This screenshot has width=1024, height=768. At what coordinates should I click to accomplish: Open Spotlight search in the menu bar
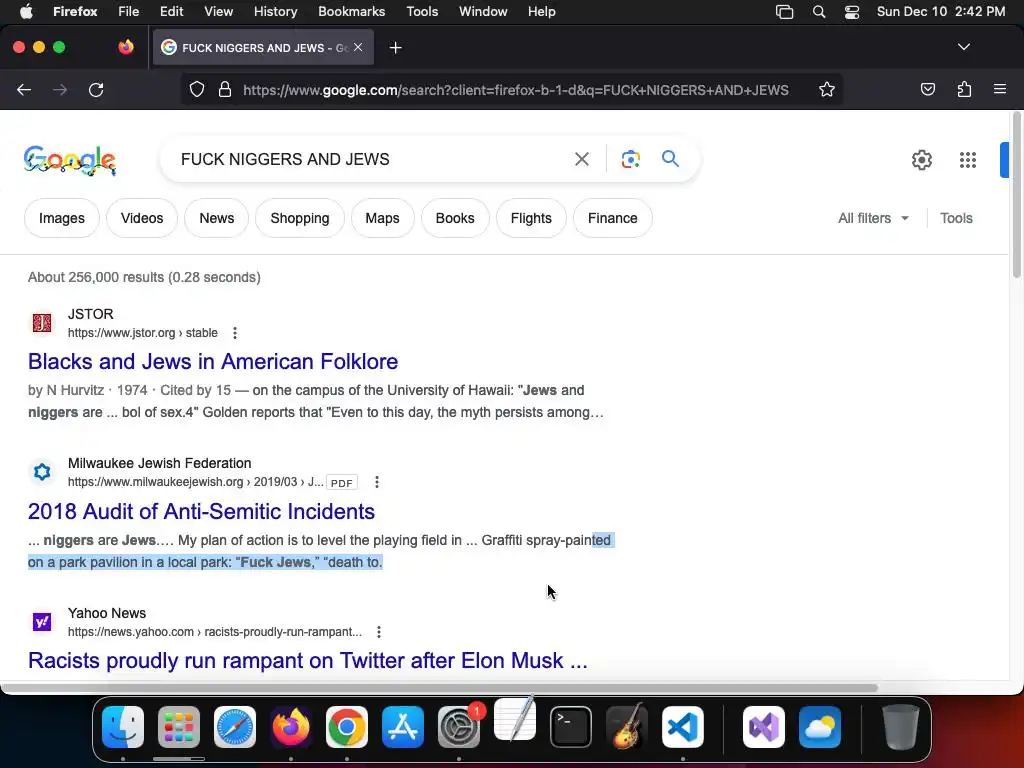818,12
